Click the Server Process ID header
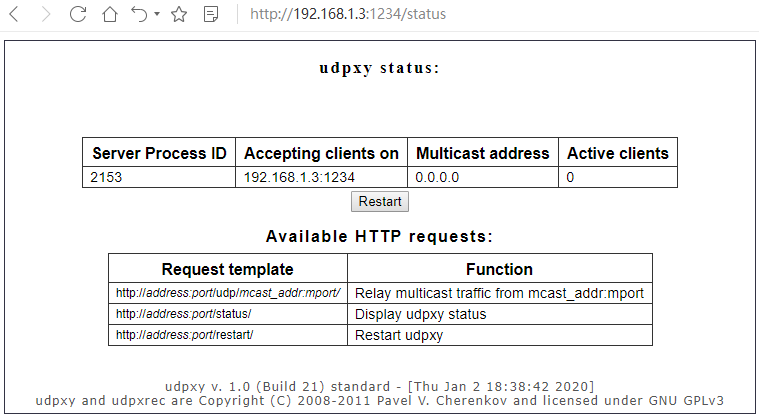759x417 pixels. [x=159, y=153]
